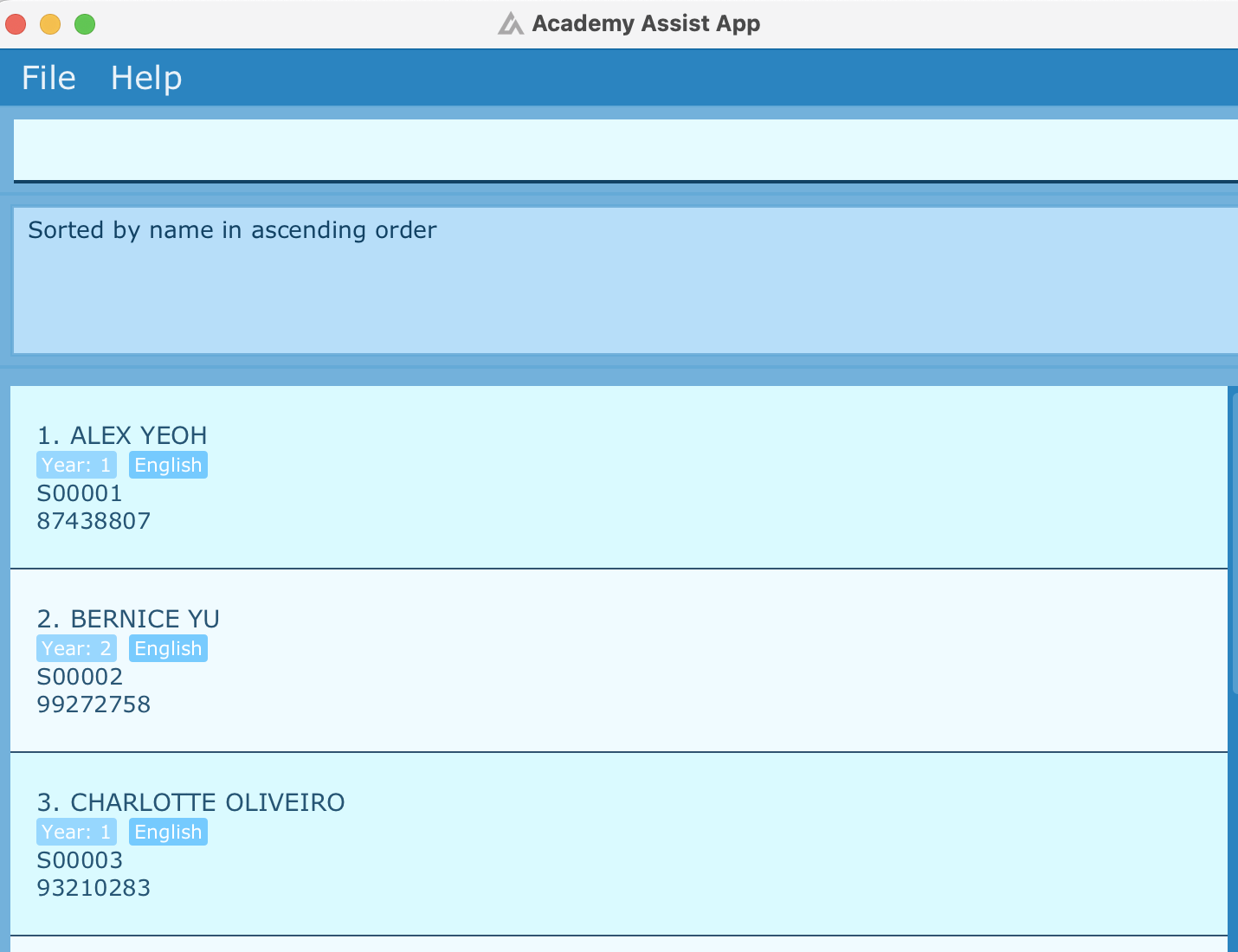Click the 'Sorted by name in ascending order' message
Viewport: 1238px width, 952px height.
point(232,230)
